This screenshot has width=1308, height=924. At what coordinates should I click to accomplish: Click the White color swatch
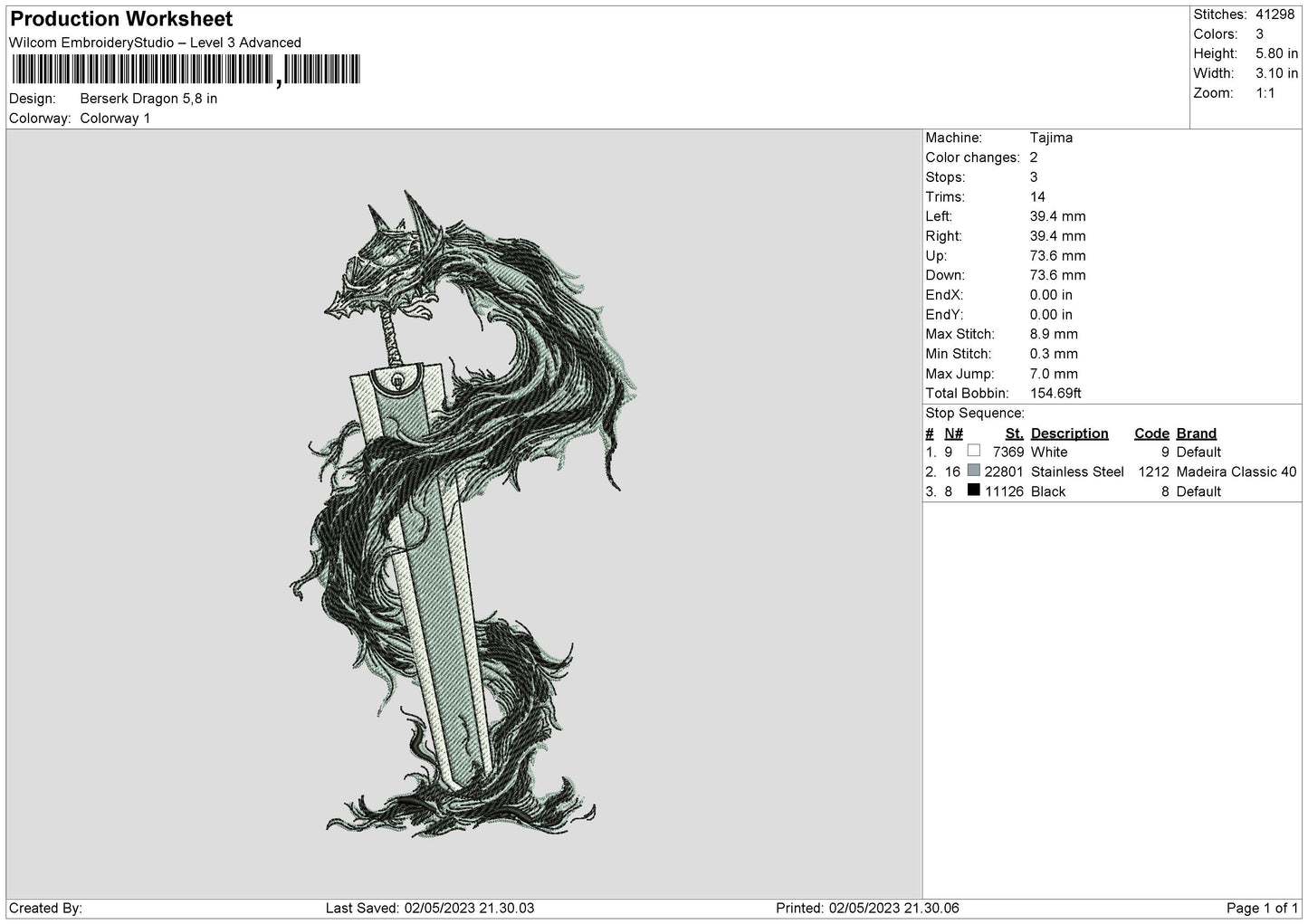973,451
